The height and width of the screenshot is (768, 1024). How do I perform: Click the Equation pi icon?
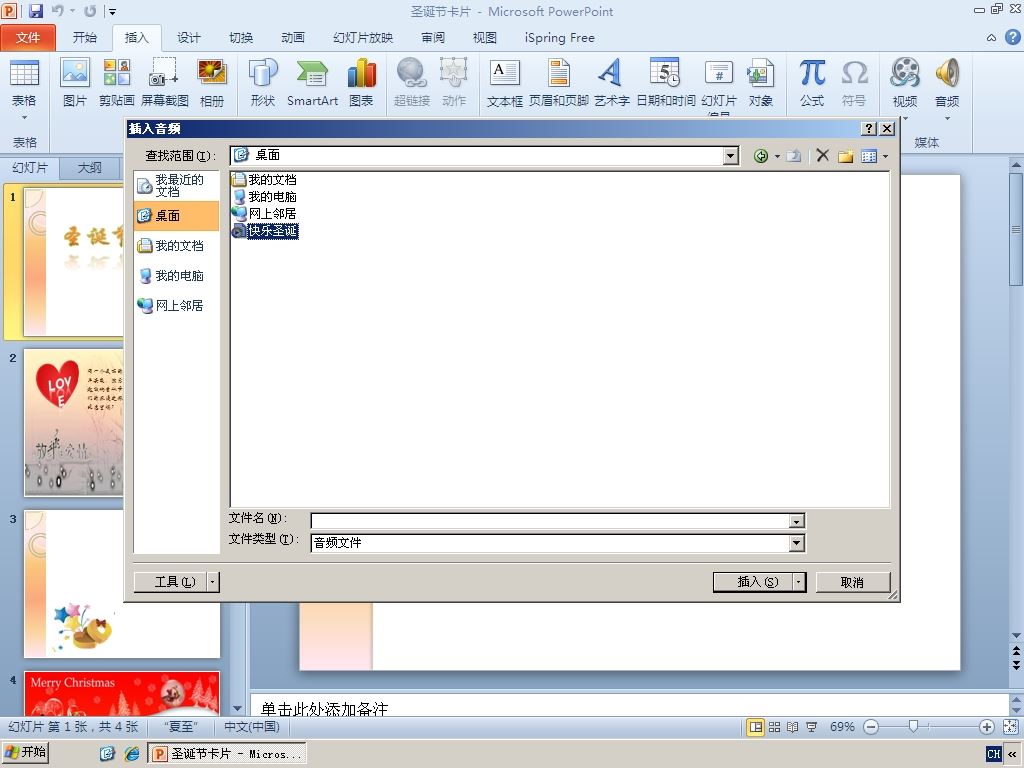tap(812, 72)
